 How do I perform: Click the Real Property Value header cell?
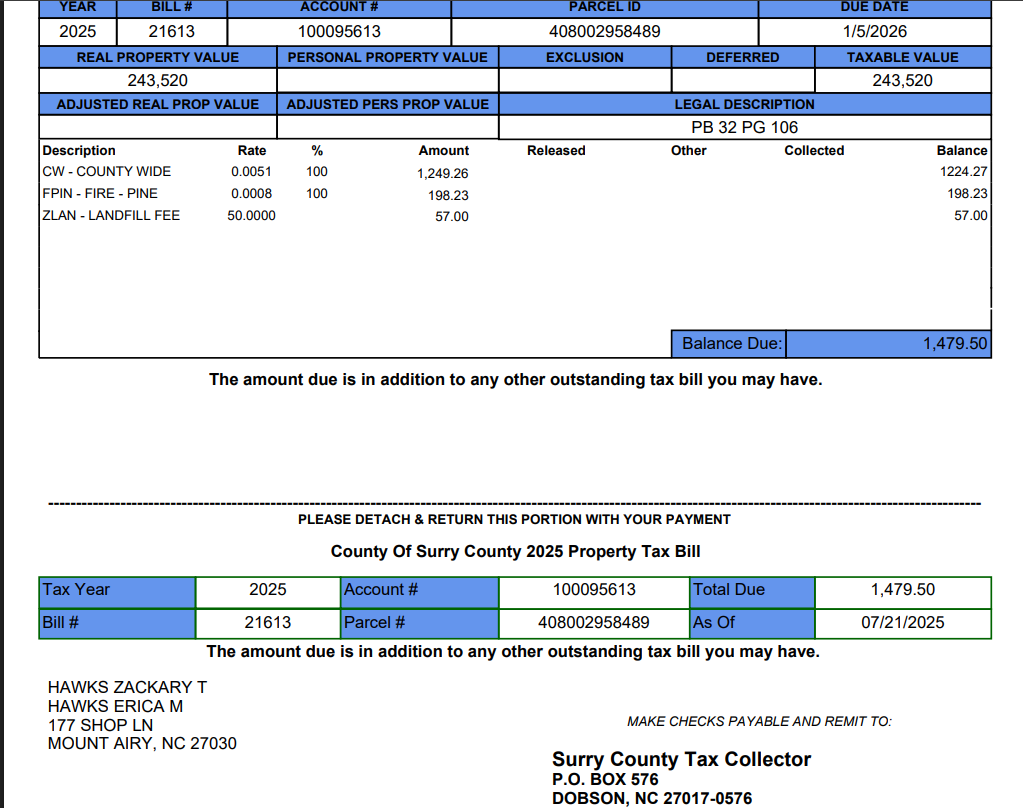pos(157,57)
